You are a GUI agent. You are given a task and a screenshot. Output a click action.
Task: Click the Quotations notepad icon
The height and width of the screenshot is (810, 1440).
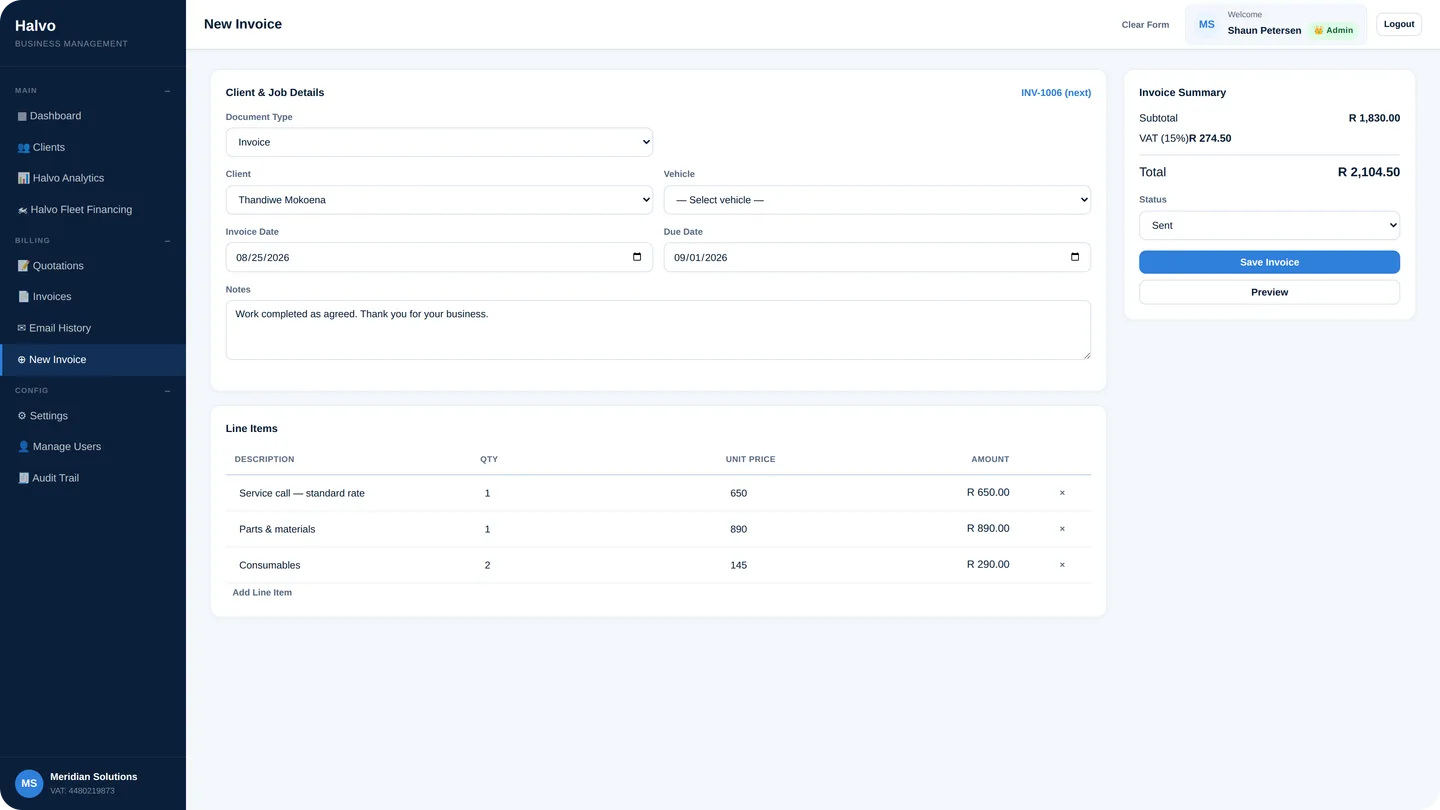tap(23, 266)
